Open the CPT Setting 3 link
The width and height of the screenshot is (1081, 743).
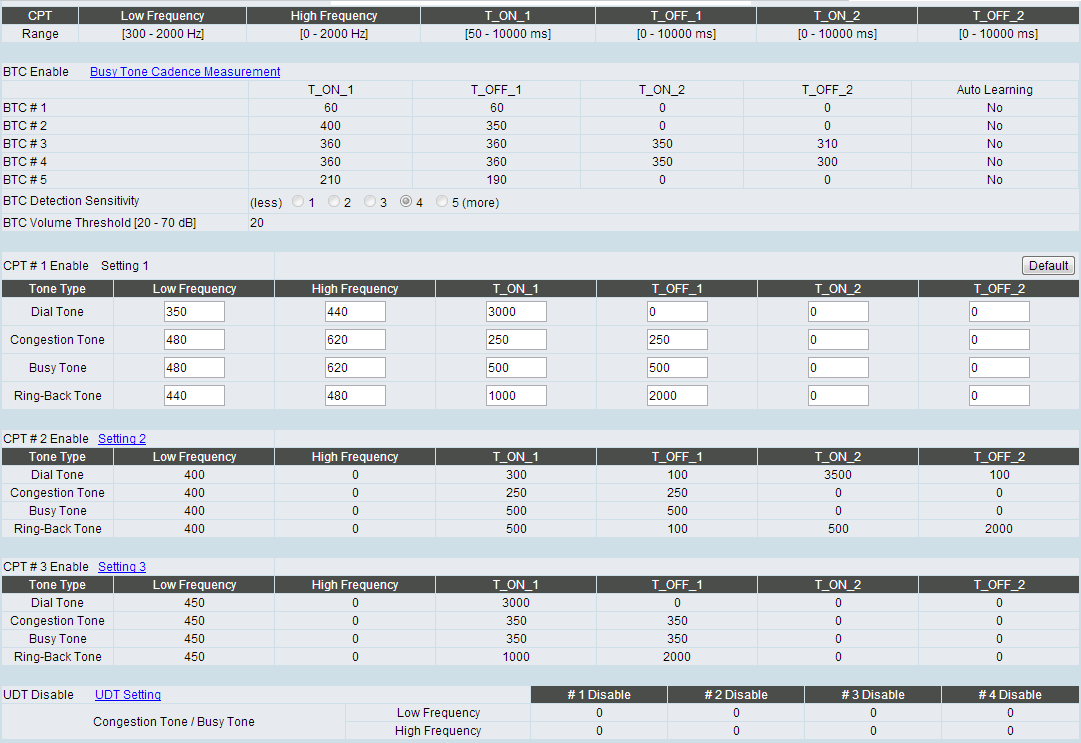[122, 567]
